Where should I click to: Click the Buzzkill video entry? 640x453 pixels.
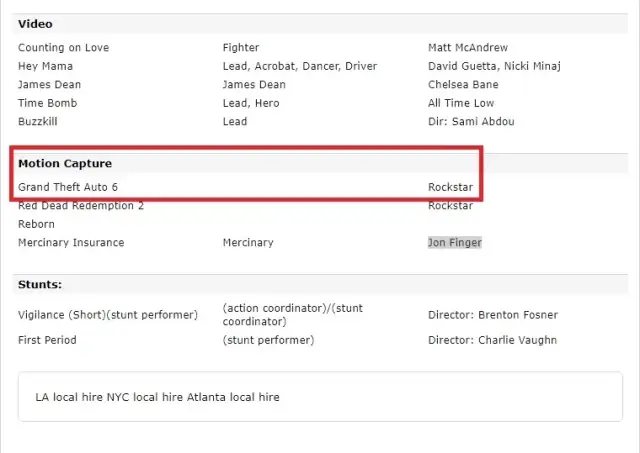[x=40, y=122]
